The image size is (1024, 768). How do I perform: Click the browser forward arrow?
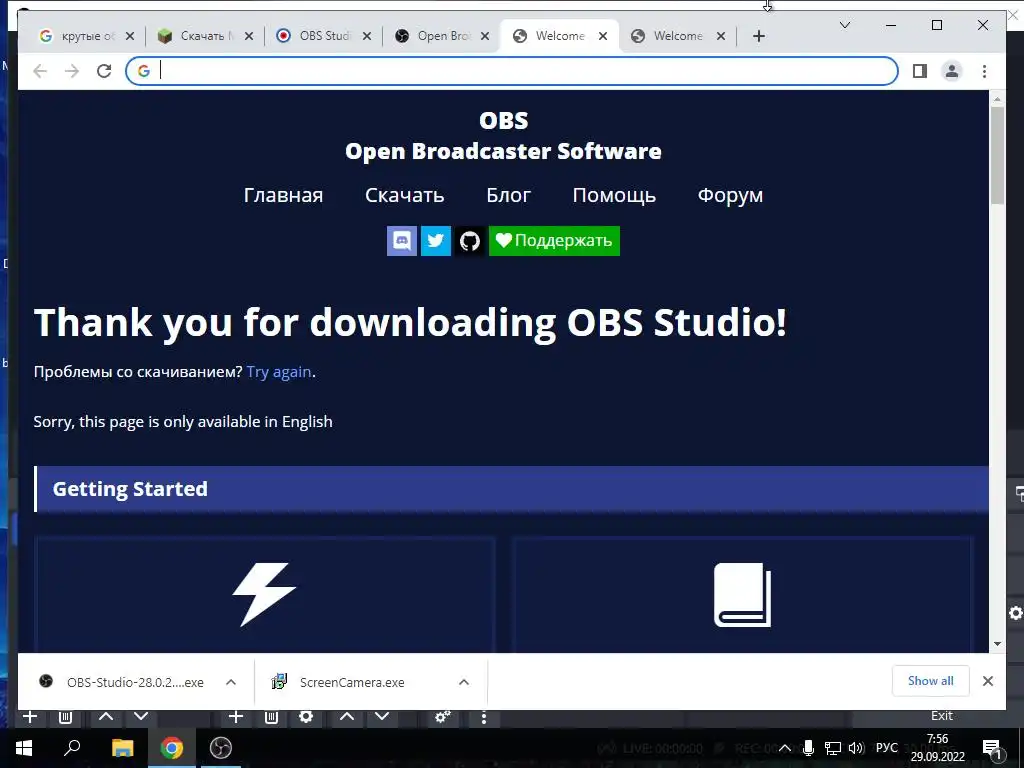72,71
